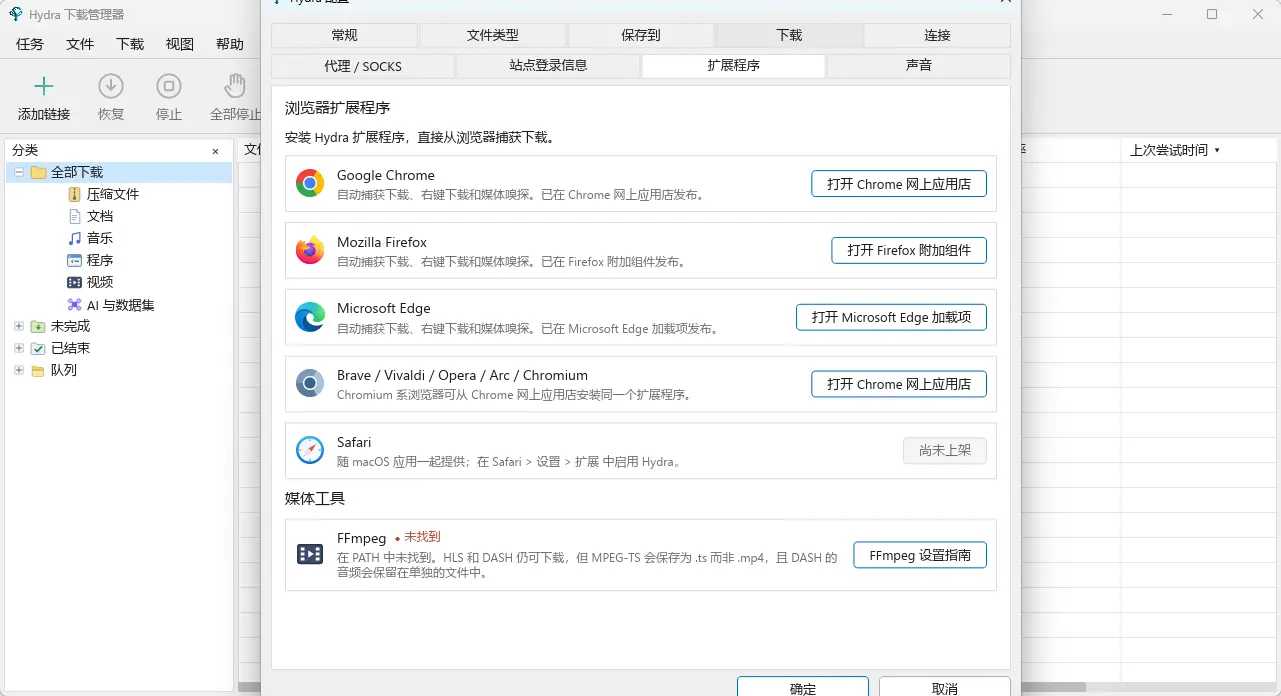Confirm with the 确定 button
Viewport: 1281px width, 696px height.
[x=803, y=686]
